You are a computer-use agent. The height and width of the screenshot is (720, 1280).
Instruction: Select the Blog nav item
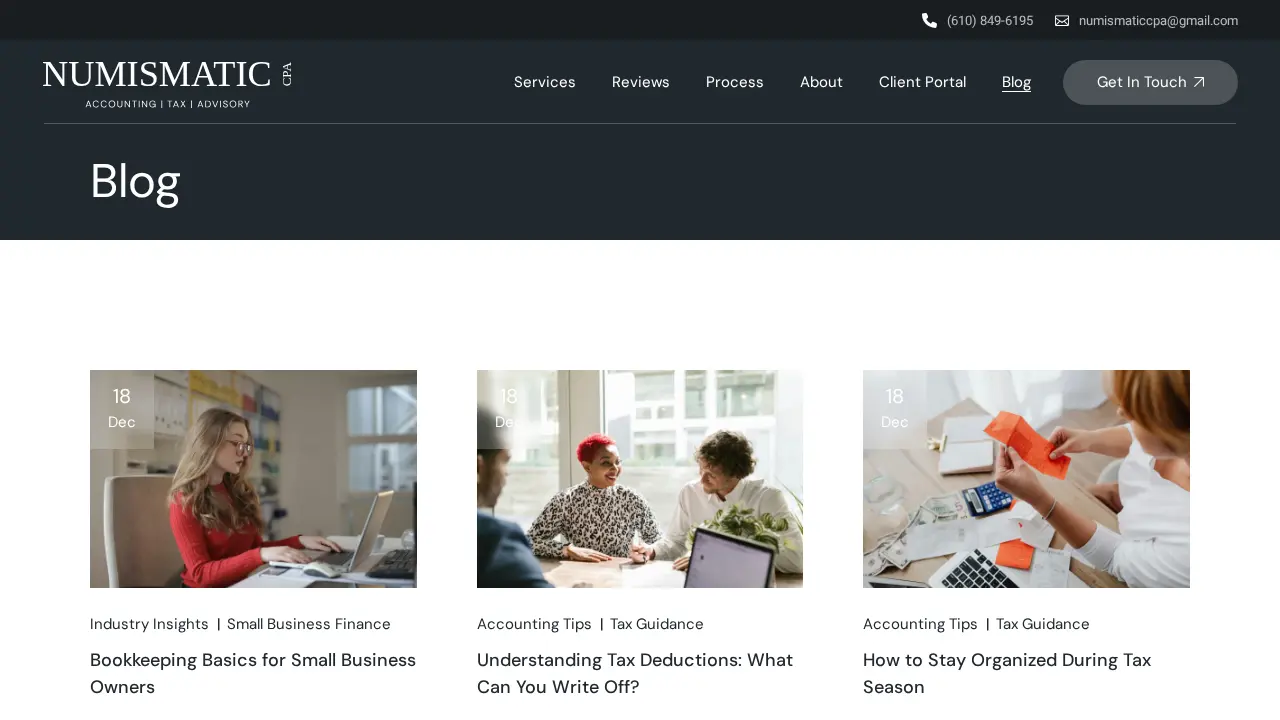point(1016,82)
